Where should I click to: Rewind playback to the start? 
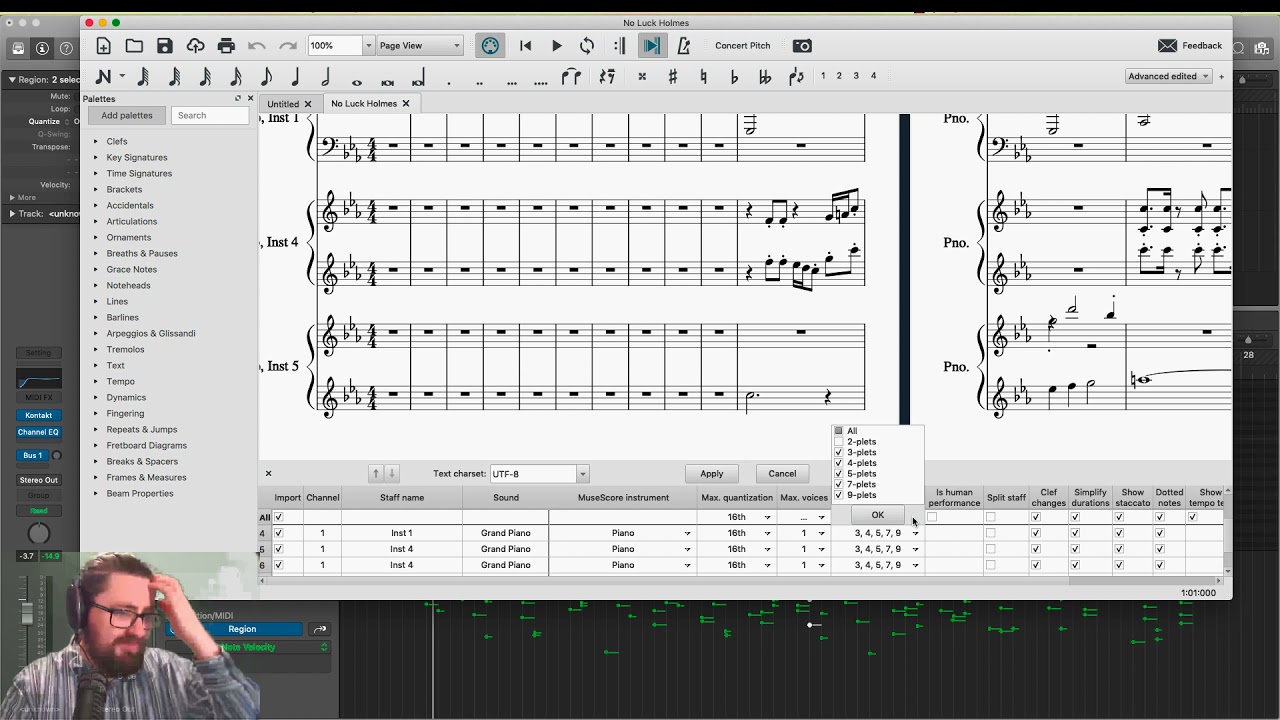pos(526,46)
